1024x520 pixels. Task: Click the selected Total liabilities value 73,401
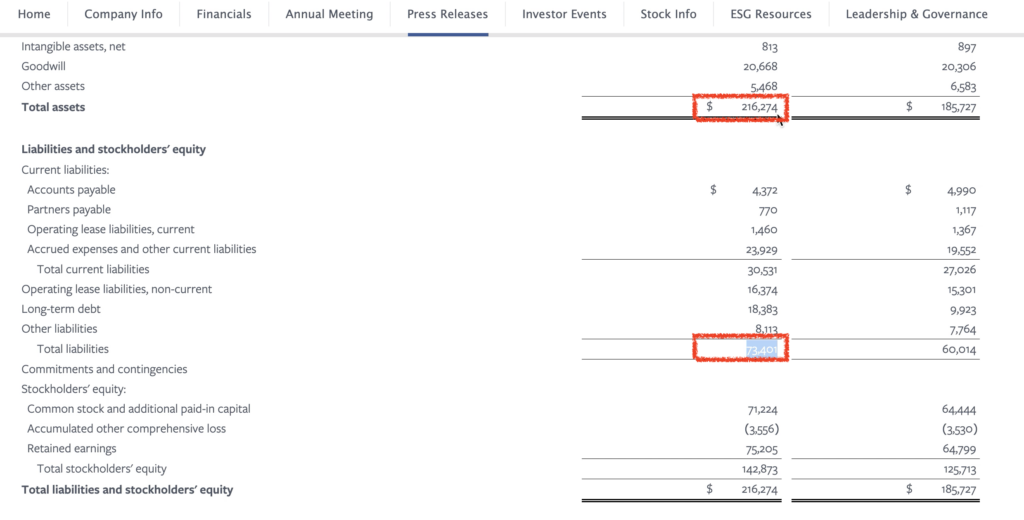tap(761, 349)
